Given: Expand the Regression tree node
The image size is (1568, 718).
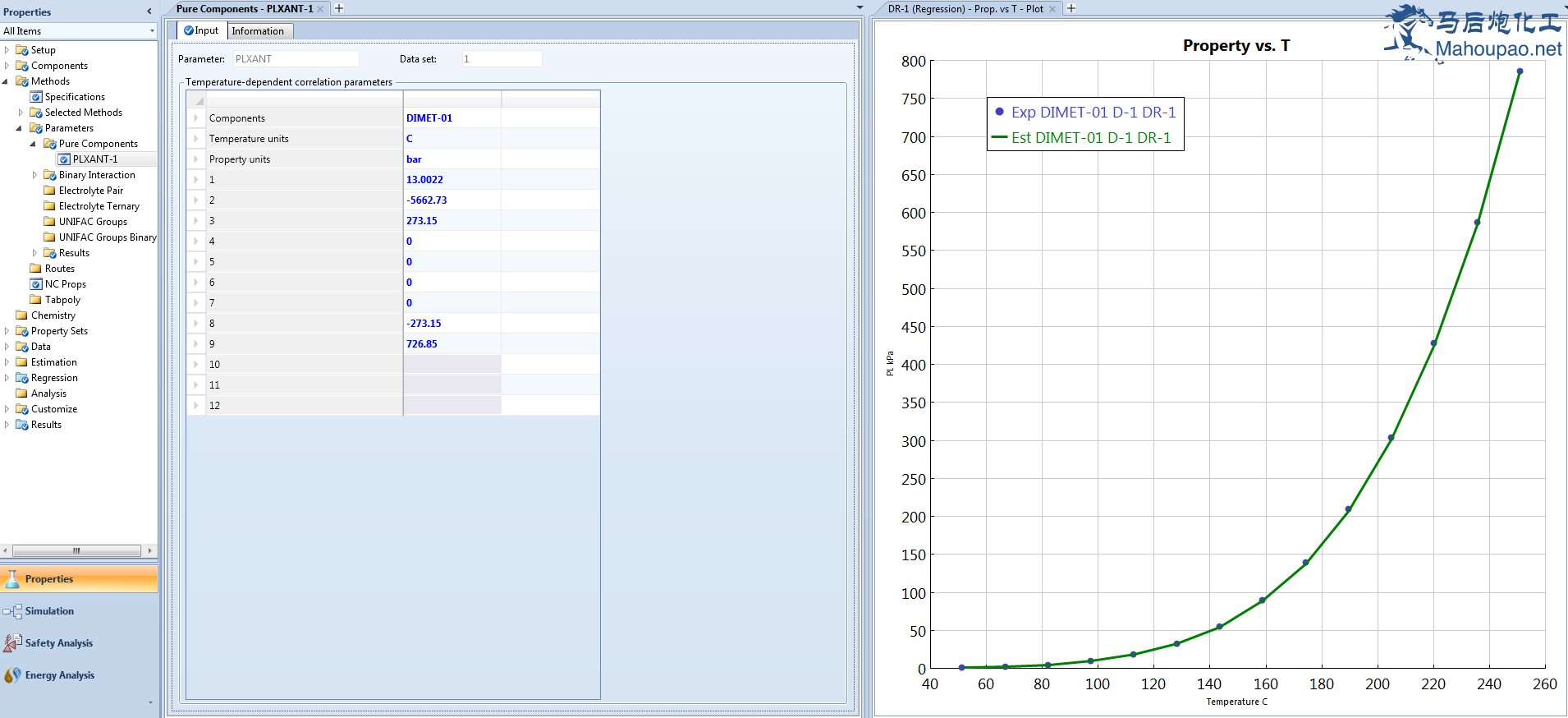Looking at the screenshot, I should (7, 378).
